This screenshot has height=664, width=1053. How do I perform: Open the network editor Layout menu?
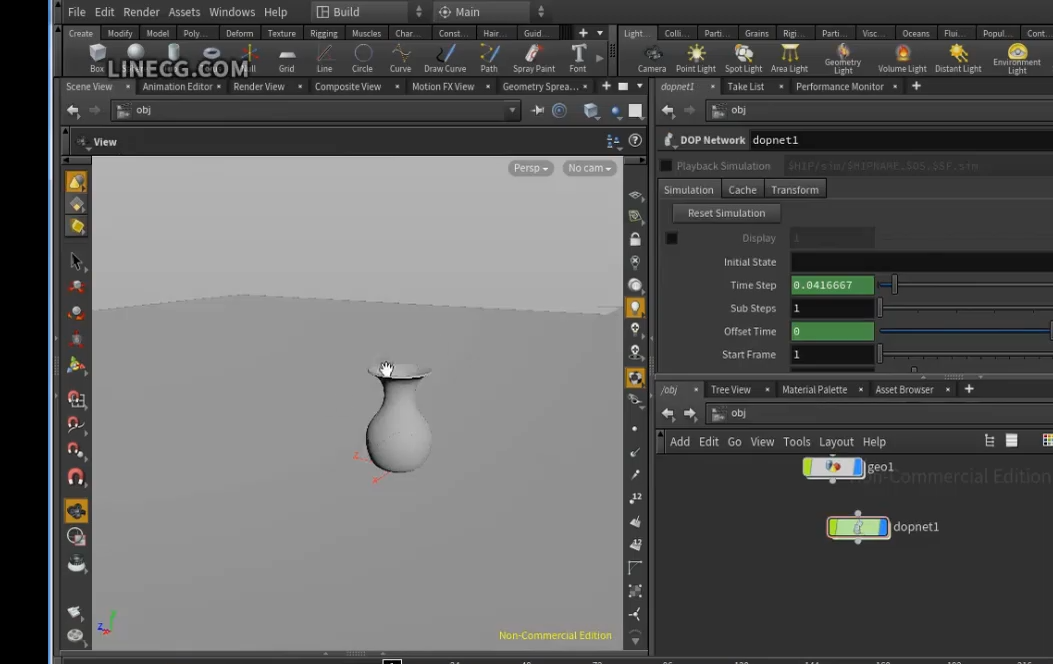point(836,442)
